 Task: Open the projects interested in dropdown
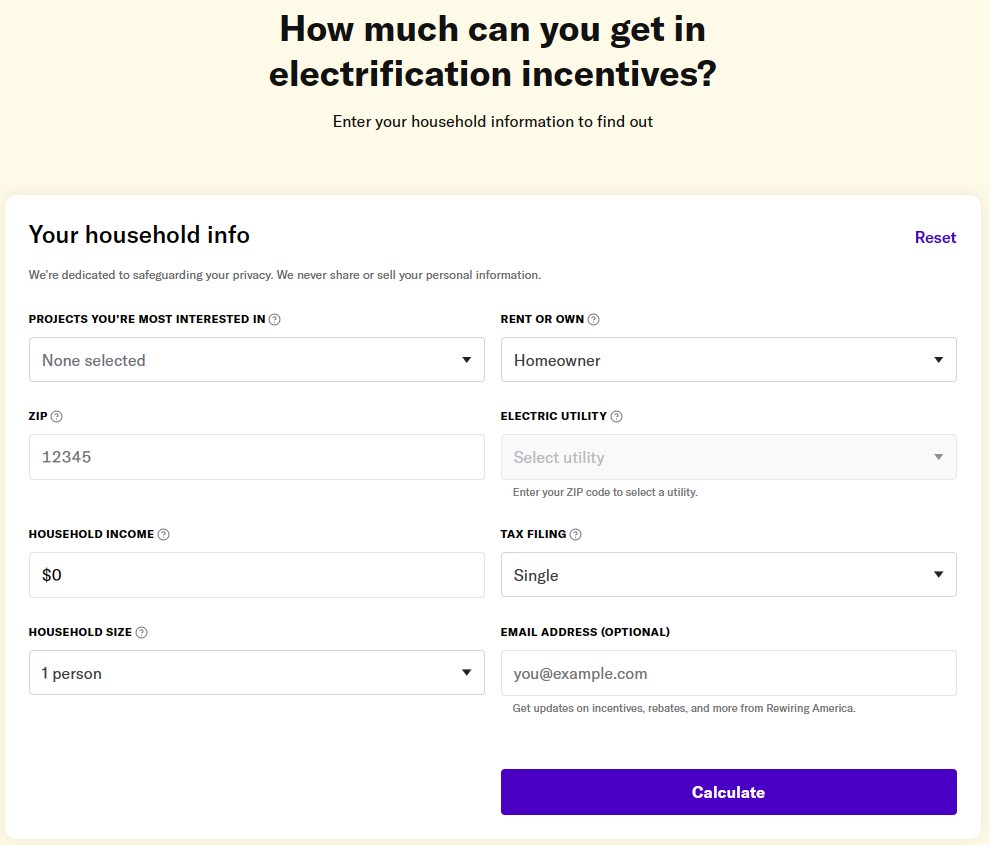(256, 359)
